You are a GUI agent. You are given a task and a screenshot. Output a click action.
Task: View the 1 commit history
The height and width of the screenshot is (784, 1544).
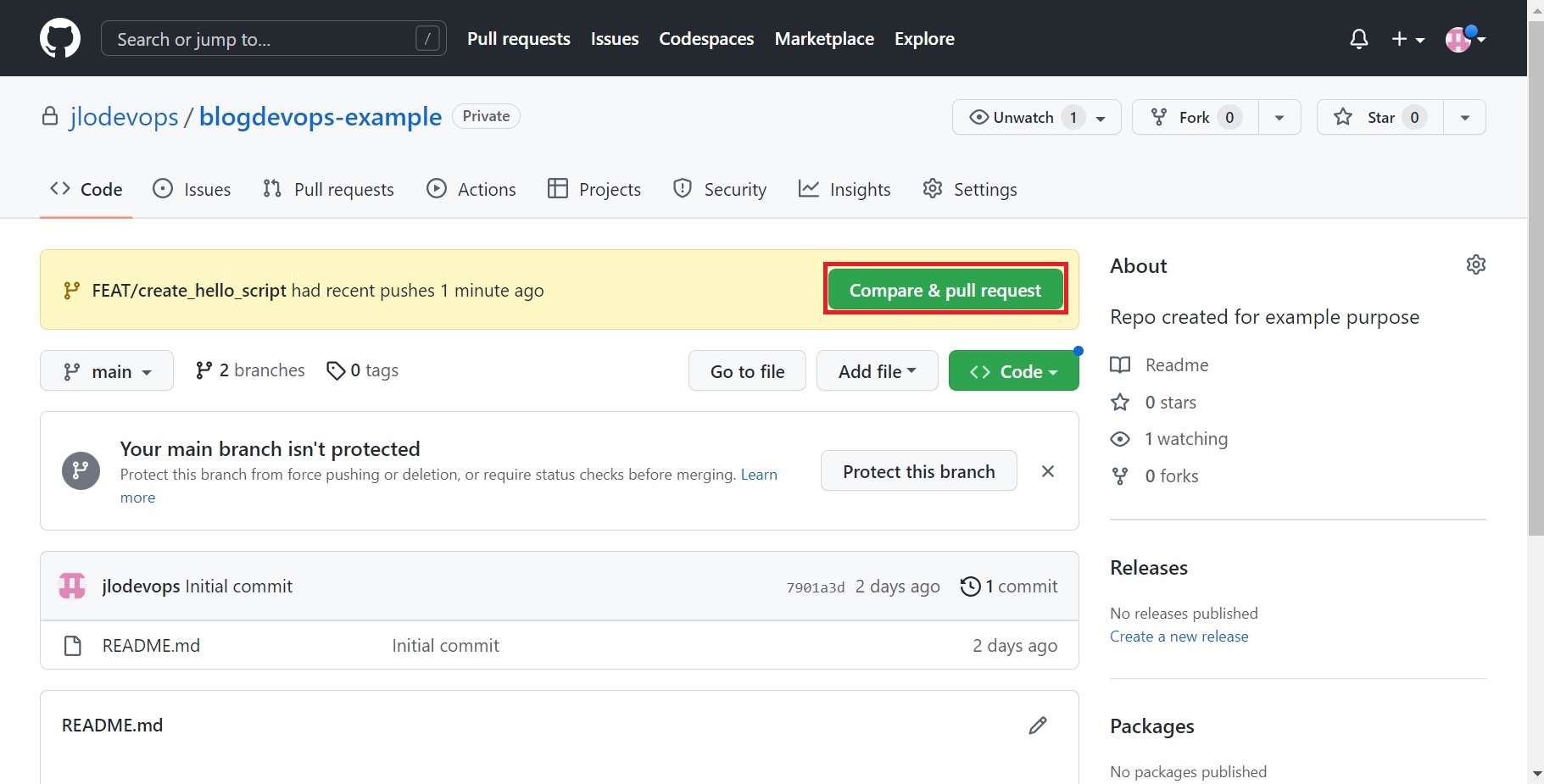[x=1009, y=587]
